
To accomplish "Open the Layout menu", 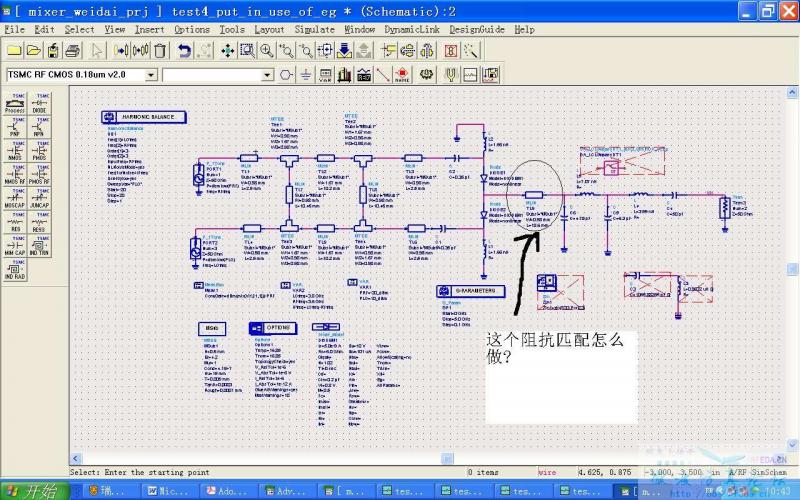I will [x=269, y=30].
